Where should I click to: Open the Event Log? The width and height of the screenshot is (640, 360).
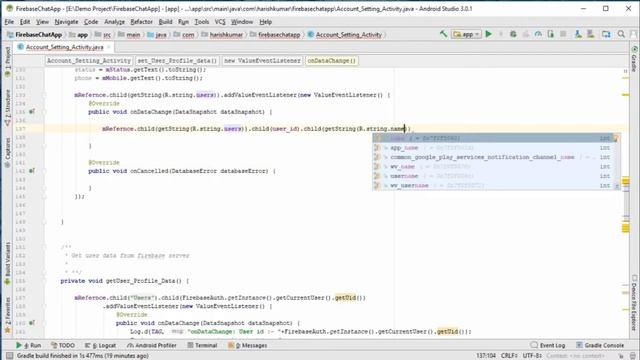point(548,345)
